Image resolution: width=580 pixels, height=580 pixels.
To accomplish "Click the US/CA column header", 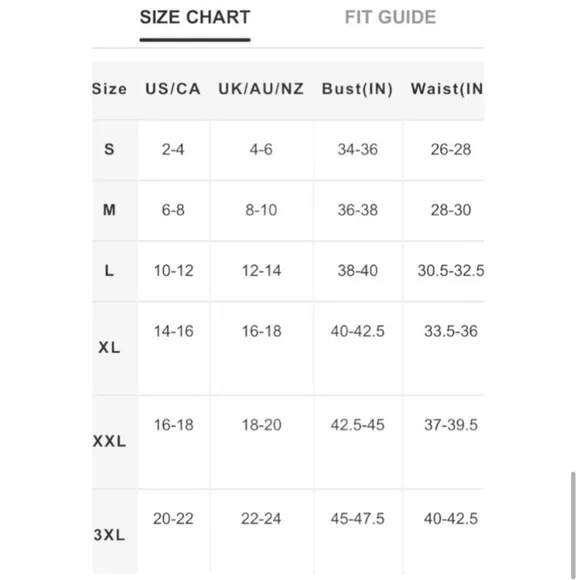I will 173,89.
